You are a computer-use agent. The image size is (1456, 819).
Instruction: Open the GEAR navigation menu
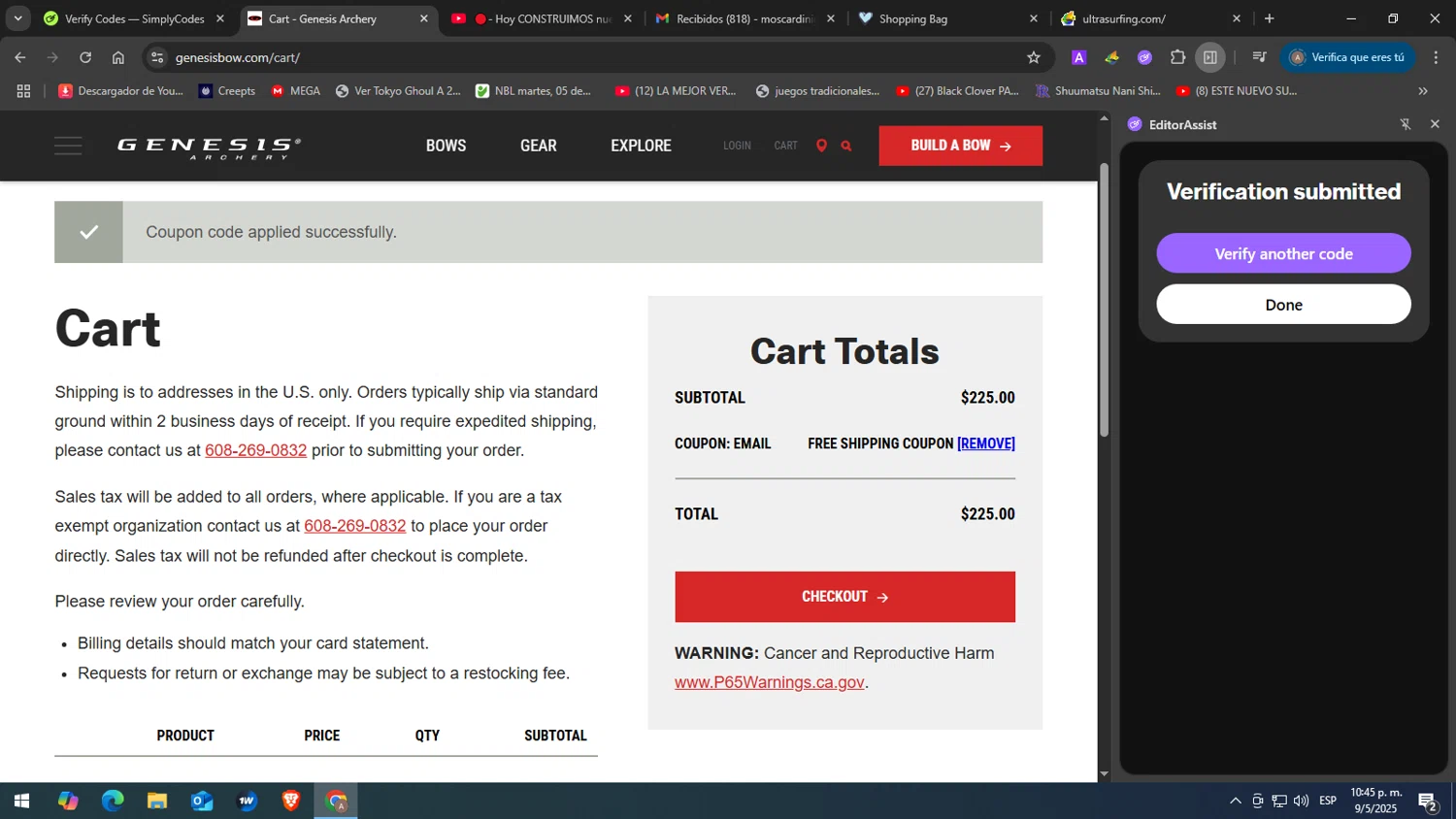click(x=539, y=146)
